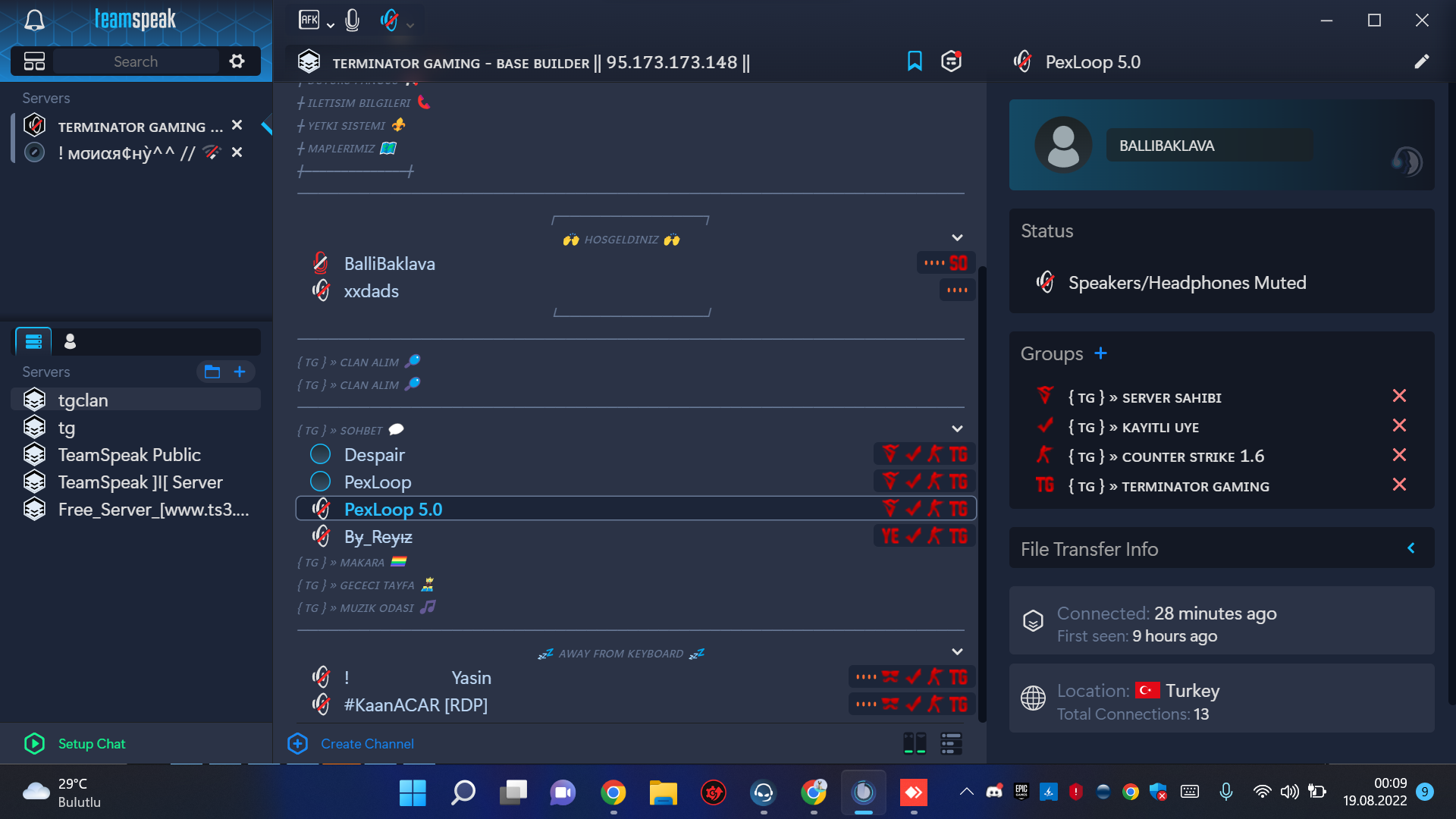Open the weather widget
The image size is (1456, 819).
[62, 793]
